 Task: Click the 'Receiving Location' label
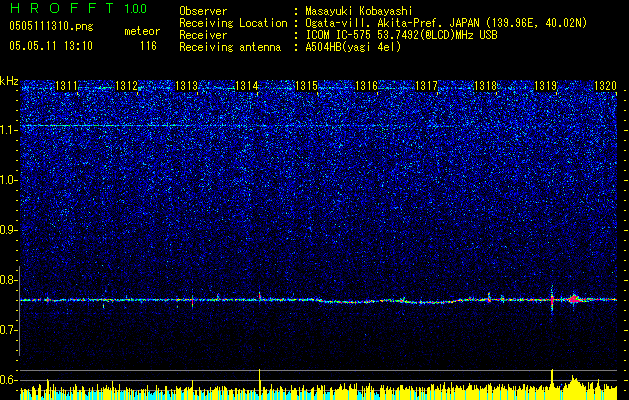point(233,23)
